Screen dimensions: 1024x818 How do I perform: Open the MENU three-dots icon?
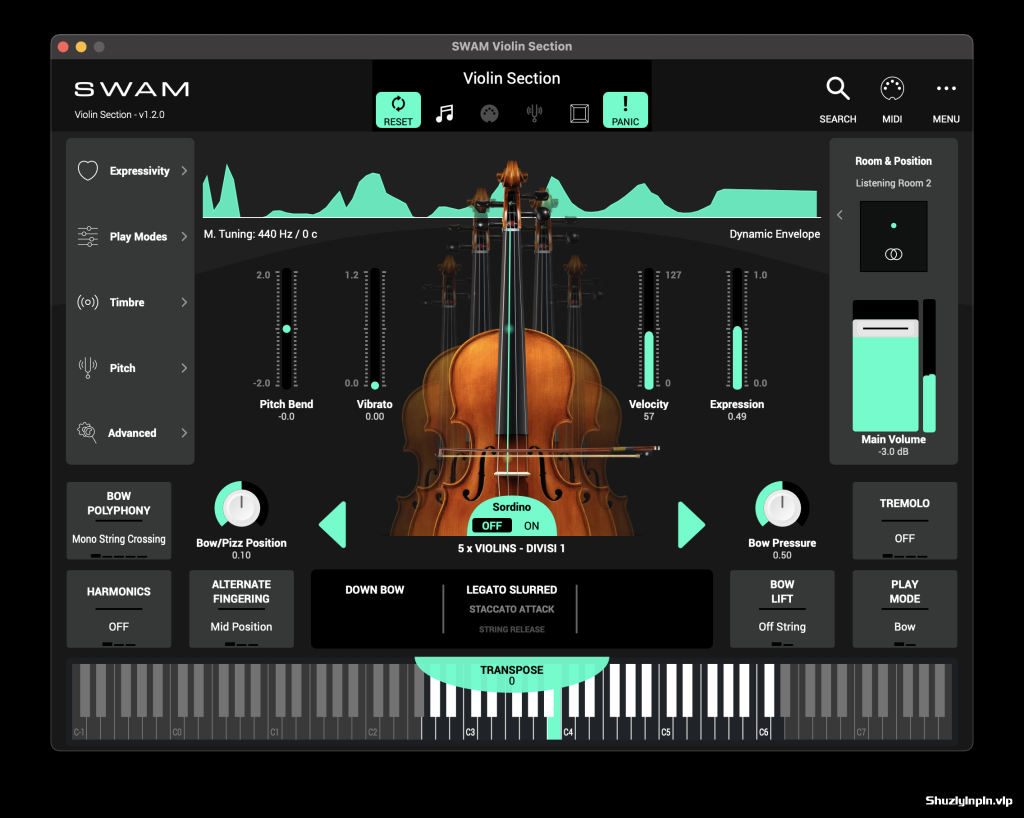[946, 88]
